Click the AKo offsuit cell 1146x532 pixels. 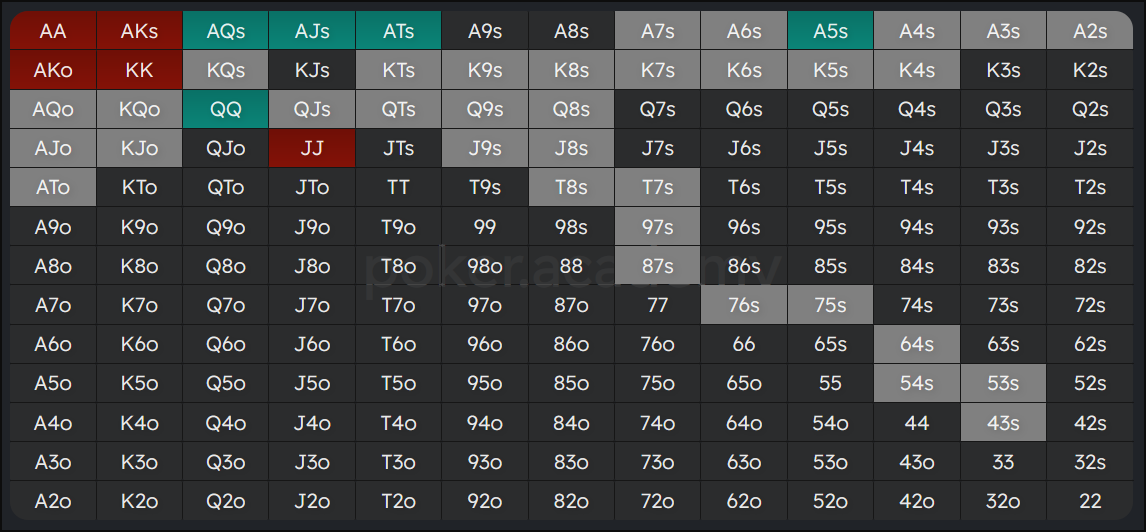pos(53,70)
